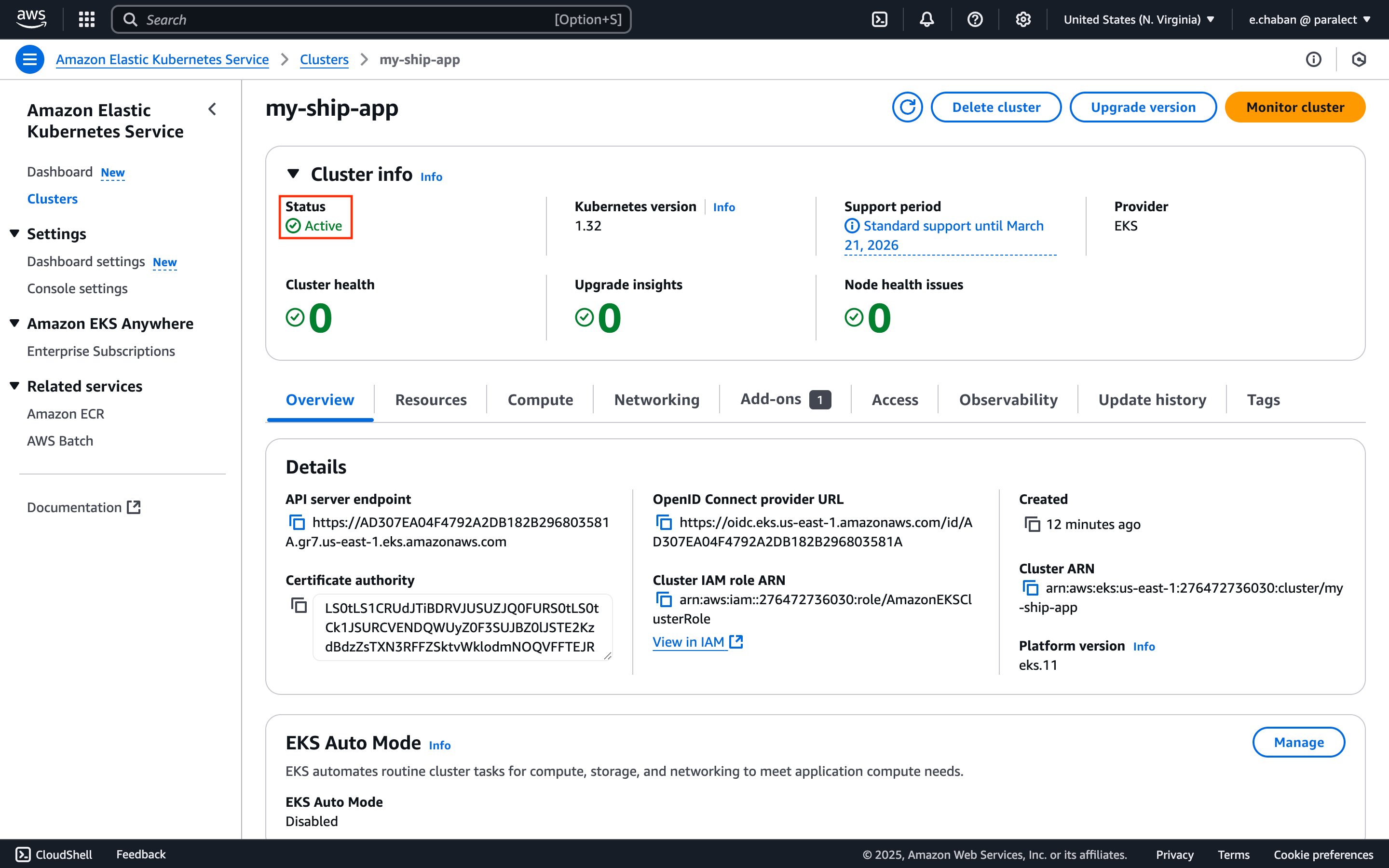
Task: Open the help menu question mark icon
Action: point(975,19)
